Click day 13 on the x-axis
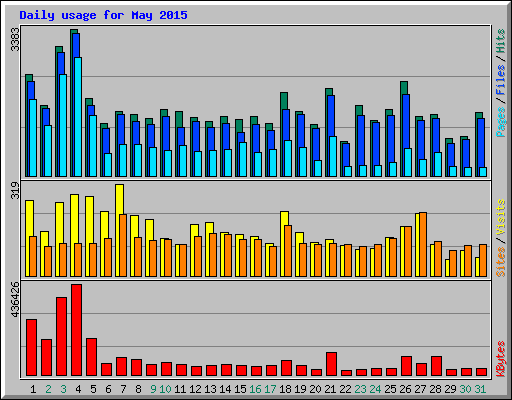Image resolution: width=512 pixels, height=400 pixels. click(210, 389)
